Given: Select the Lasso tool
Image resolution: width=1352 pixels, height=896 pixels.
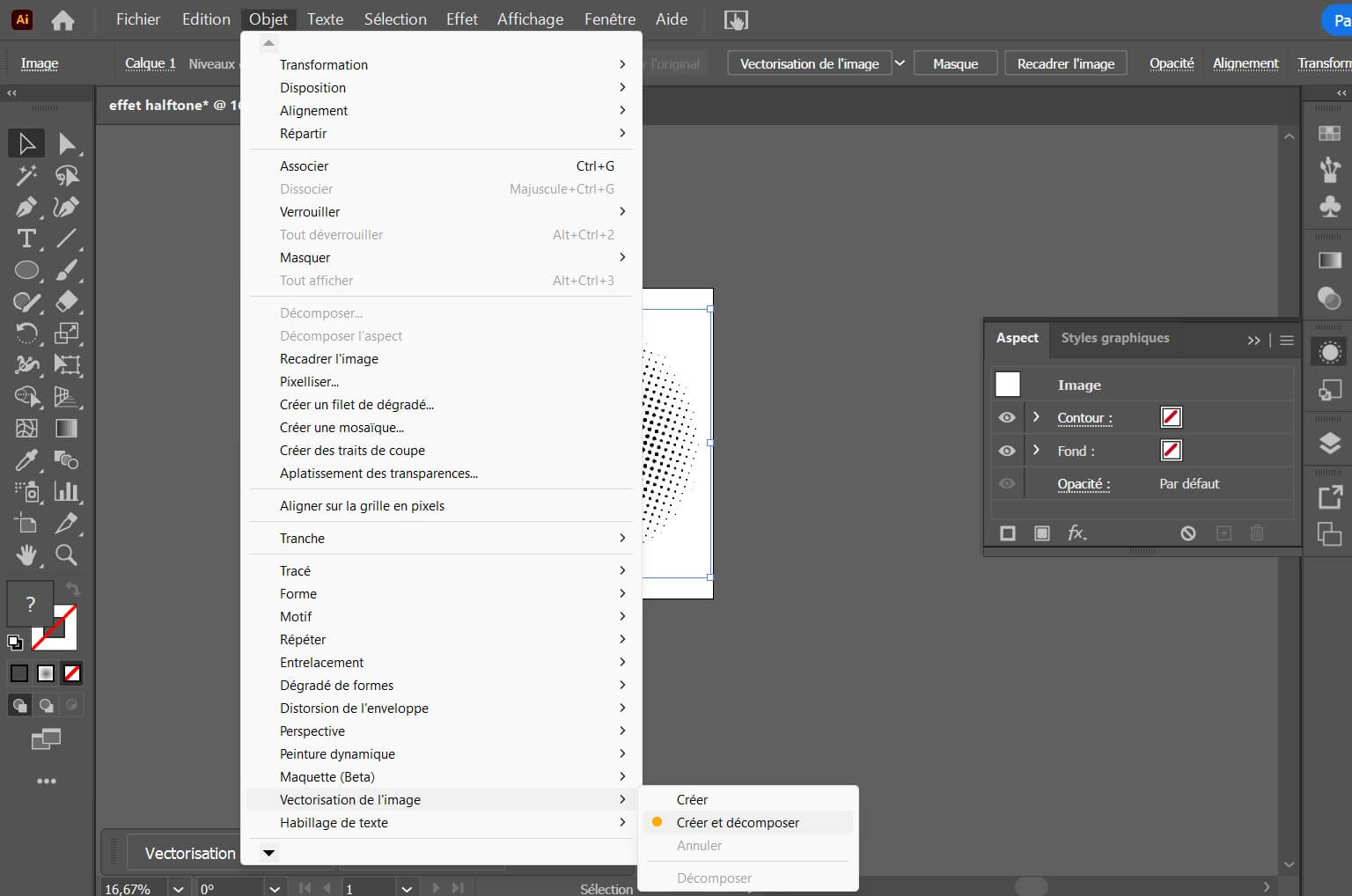Looking at the screenshot, I should pos(67,175).
